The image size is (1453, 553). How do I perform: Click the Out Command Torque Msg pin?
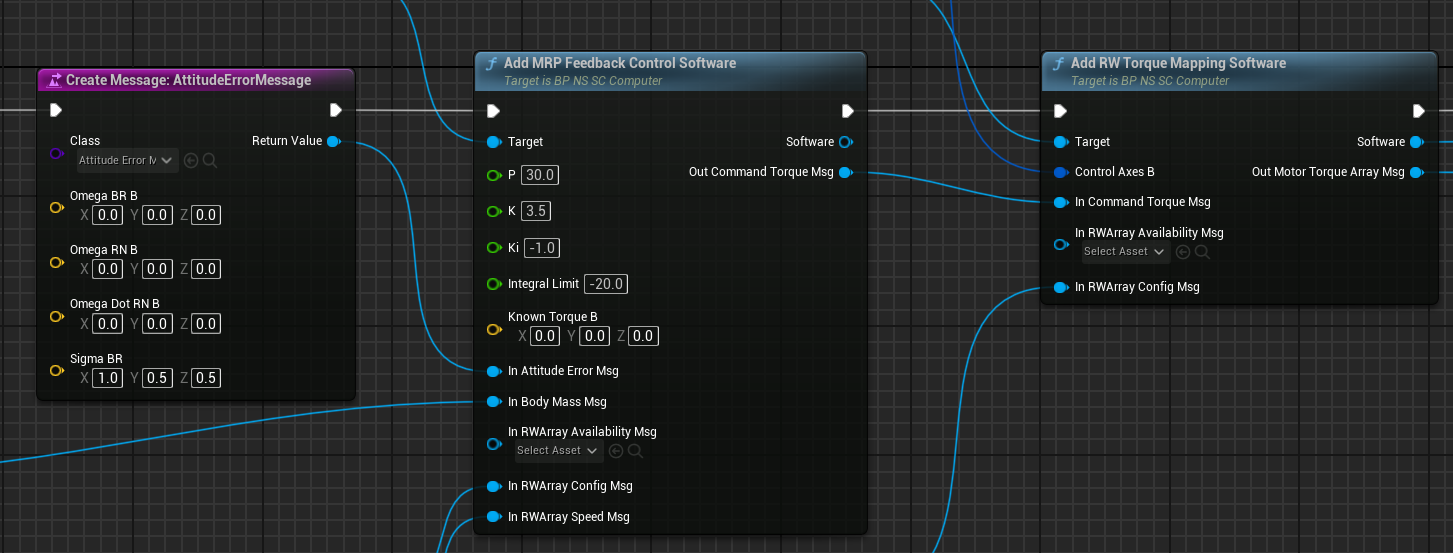pyautogui.click(x=845, y=172)
